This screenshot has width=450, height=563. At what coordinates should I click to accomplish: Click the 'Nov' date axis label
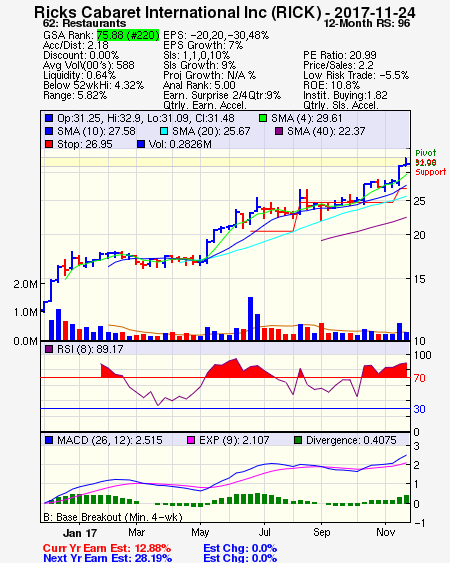tap(386, 532)
